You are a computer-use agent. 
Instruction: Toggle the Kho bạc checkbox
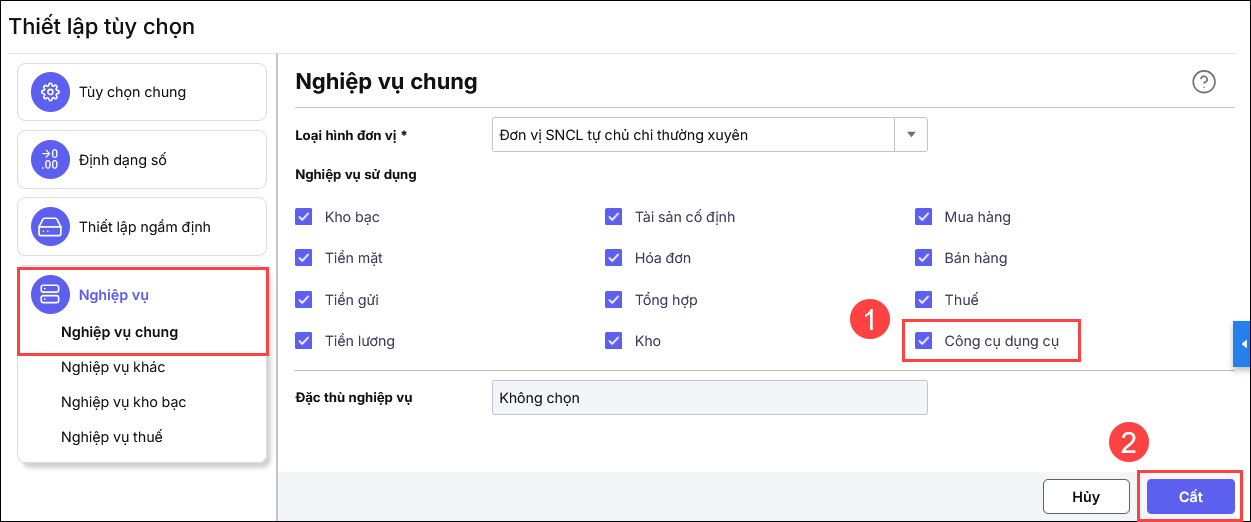click(304, 217)
